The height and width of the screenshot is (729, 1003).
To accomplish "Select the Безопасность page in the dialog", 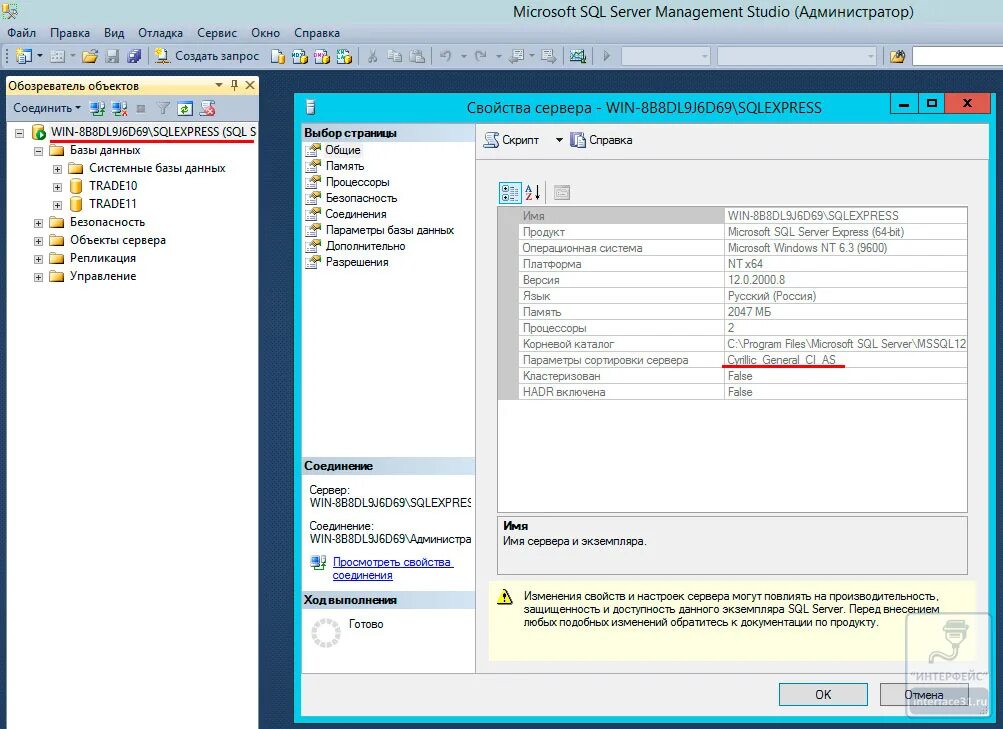I will coord(361,198).
